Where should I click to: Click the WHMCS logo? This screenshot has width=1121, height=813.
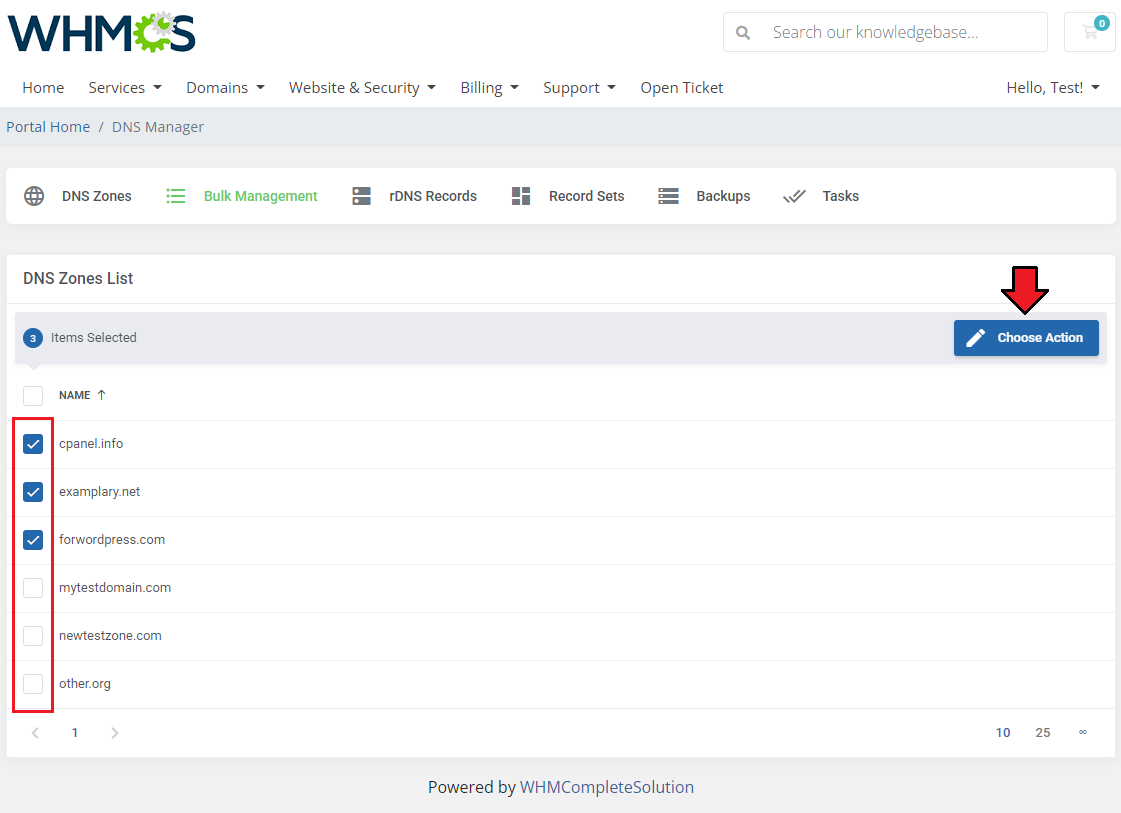pyautogui.click(x=102, y=32)
